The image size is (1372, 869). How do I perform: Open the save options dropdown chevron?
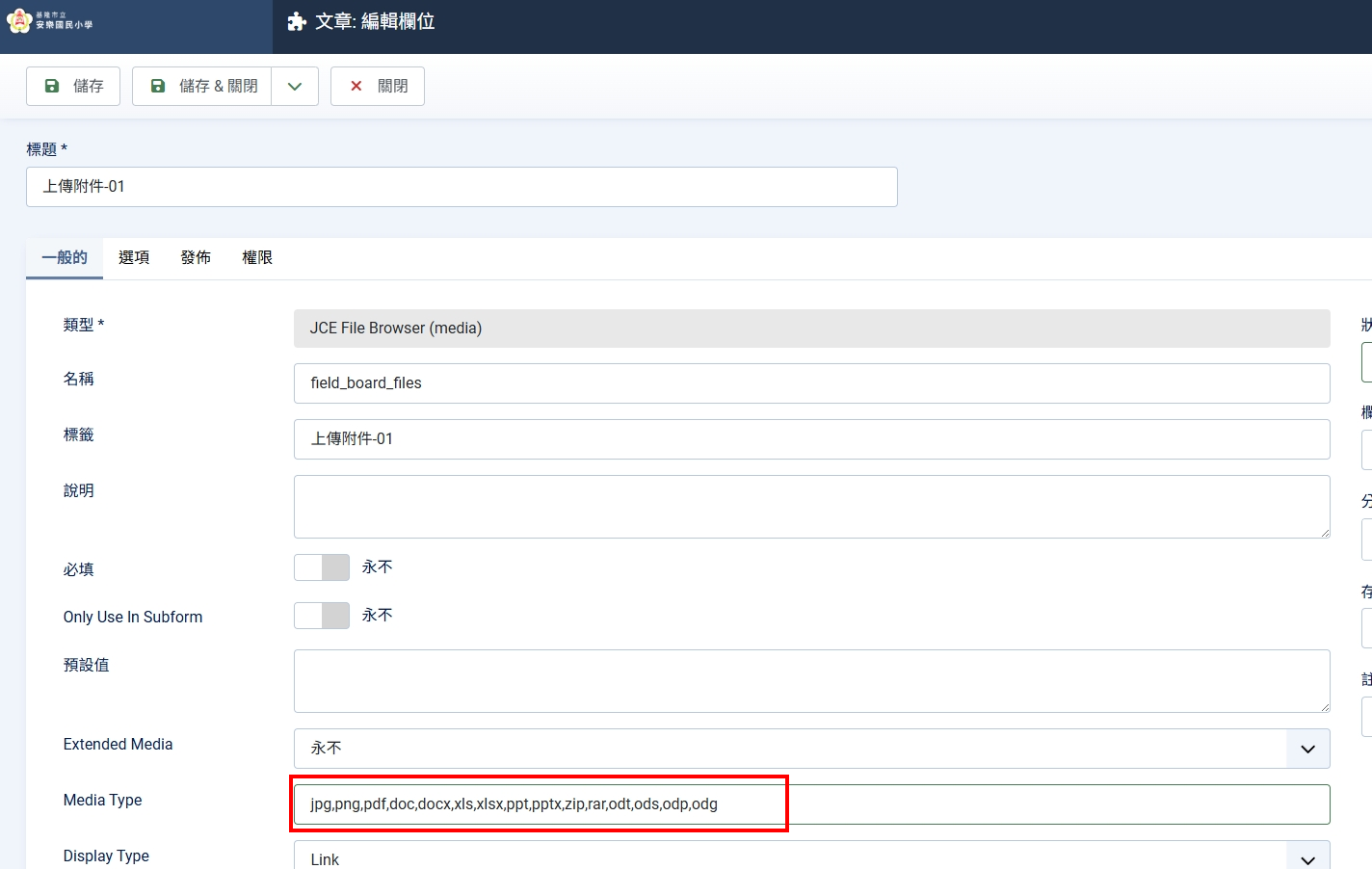point(295,86)
